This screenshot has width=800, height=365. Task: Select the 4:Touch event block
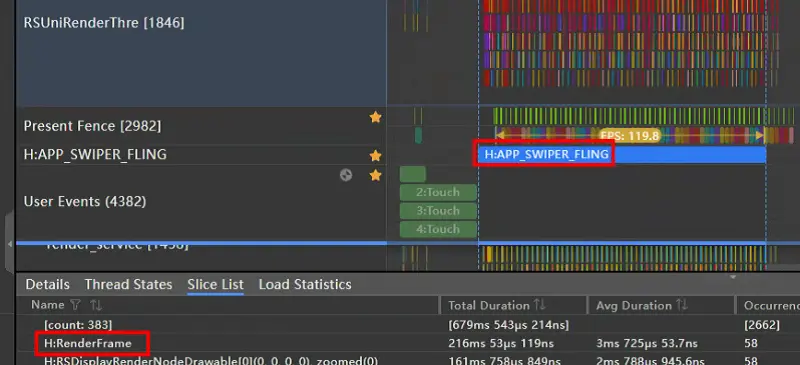coord(438,229)
